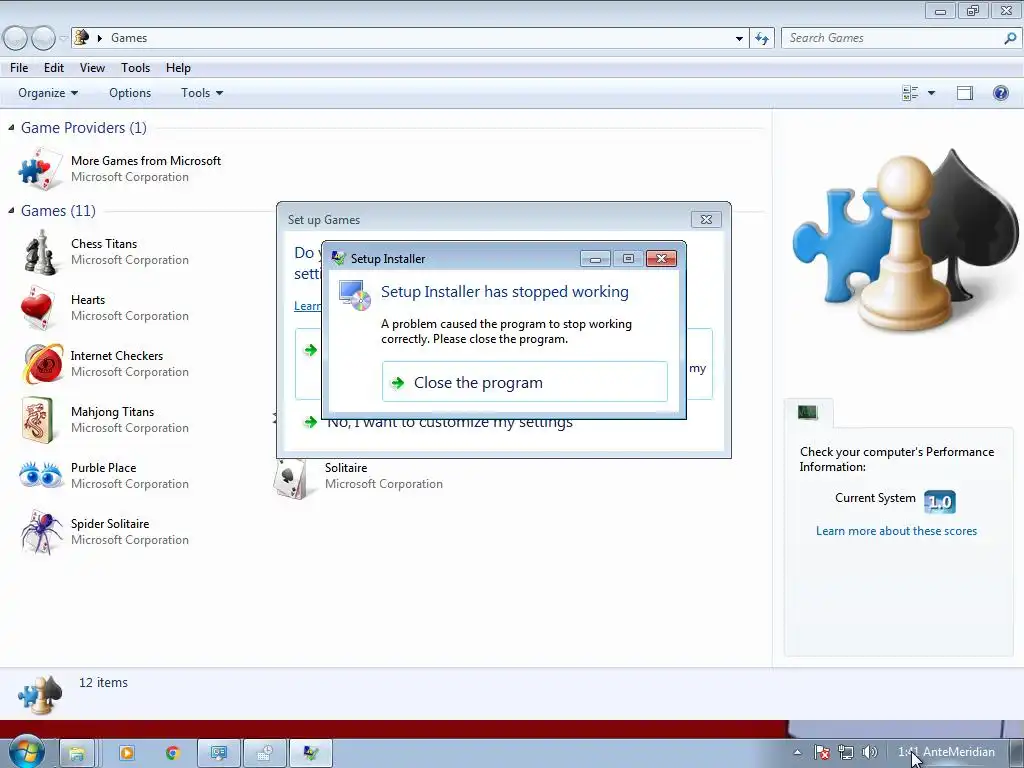The width and height of the screenshot is (1024, 768).
Task: Click the network tray icon
Action: (846, 752)
